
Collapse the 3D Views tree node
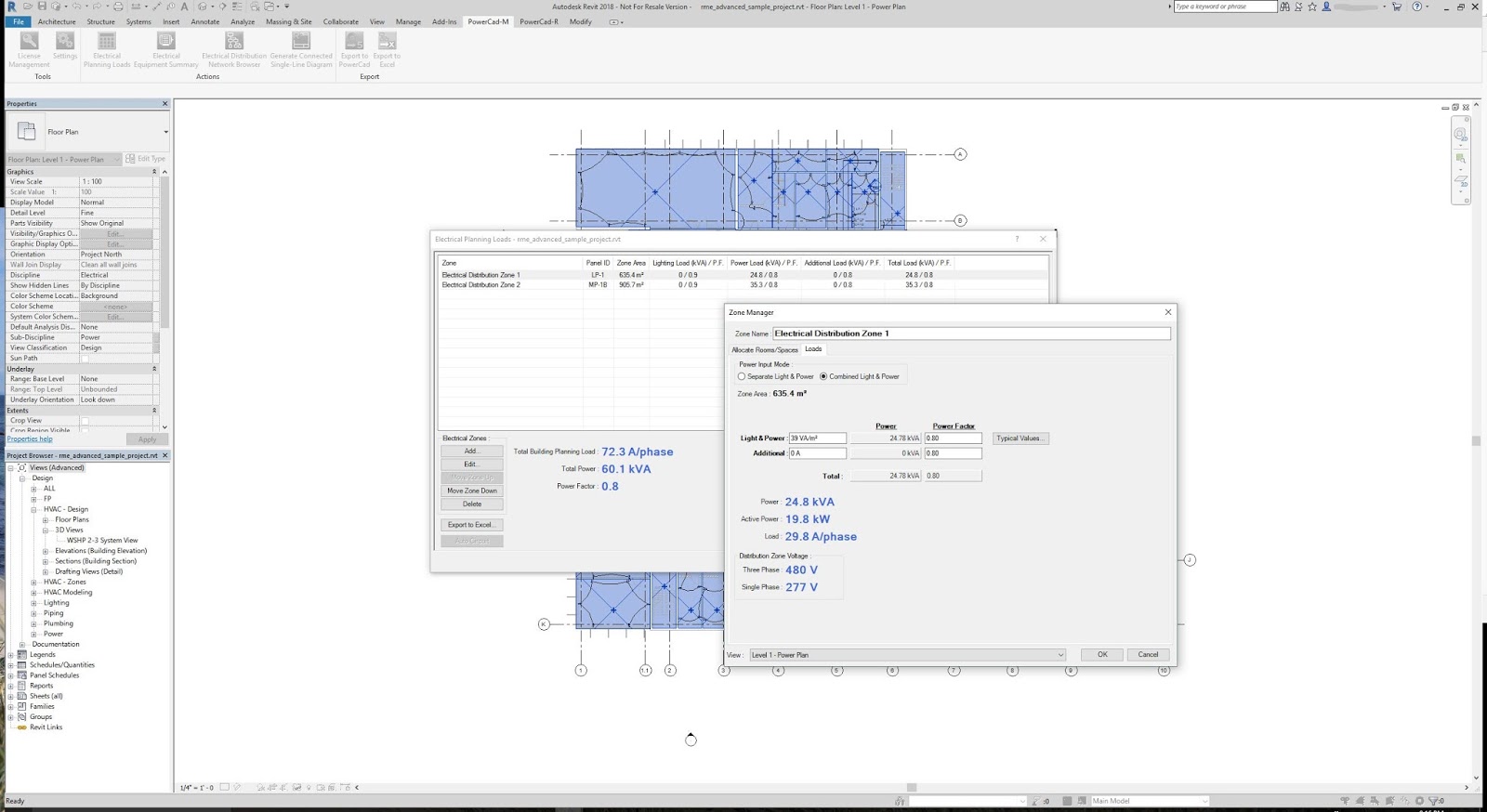pos(46,530)
